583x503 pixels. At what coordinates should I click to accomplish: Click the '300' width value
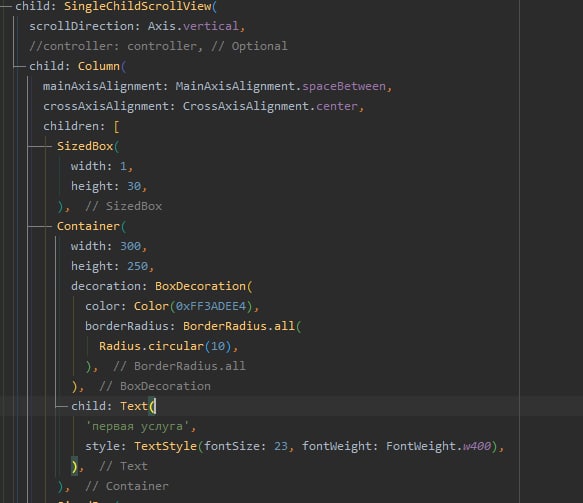[130, 246]
